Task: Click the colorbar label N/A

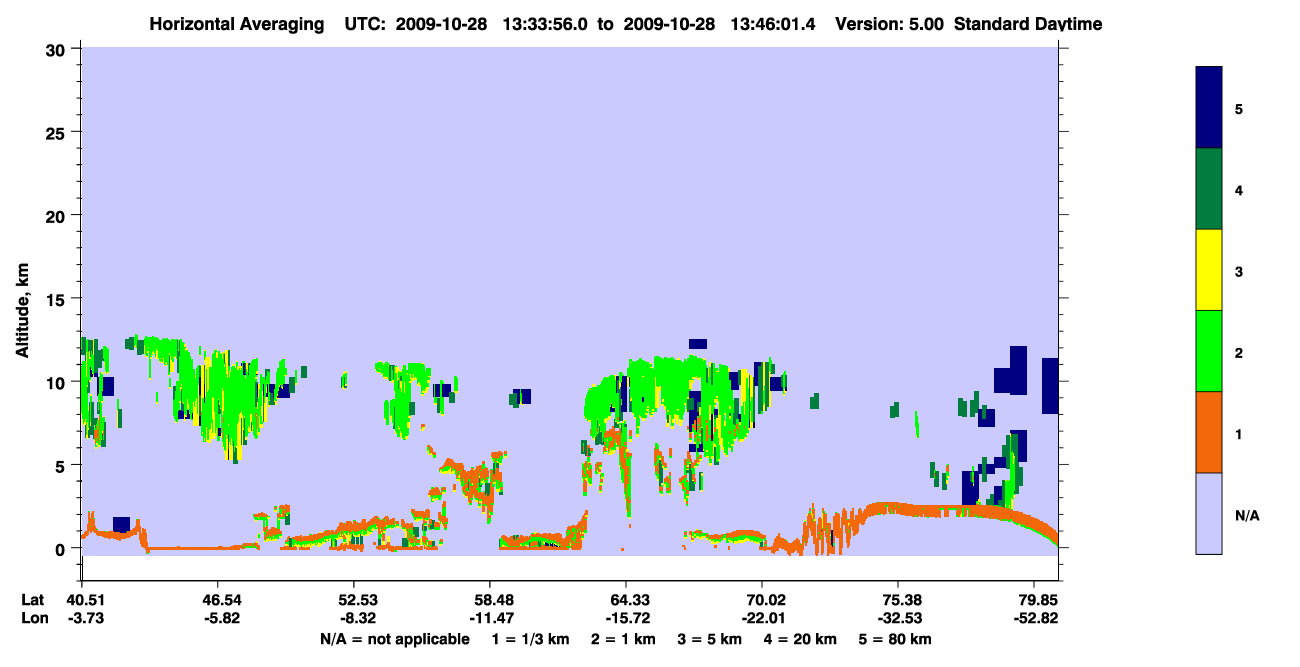Action: 1246,516
